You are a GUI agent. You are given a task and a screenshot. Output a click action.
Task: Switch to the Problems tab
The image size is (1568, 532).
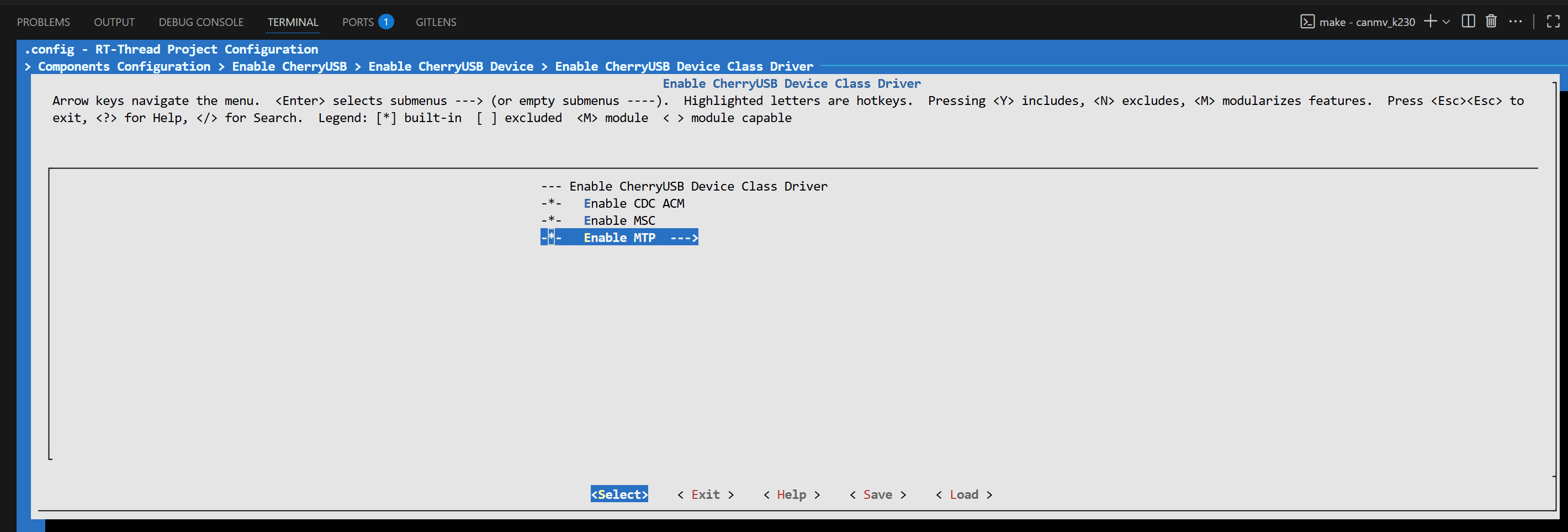[43, 22]
